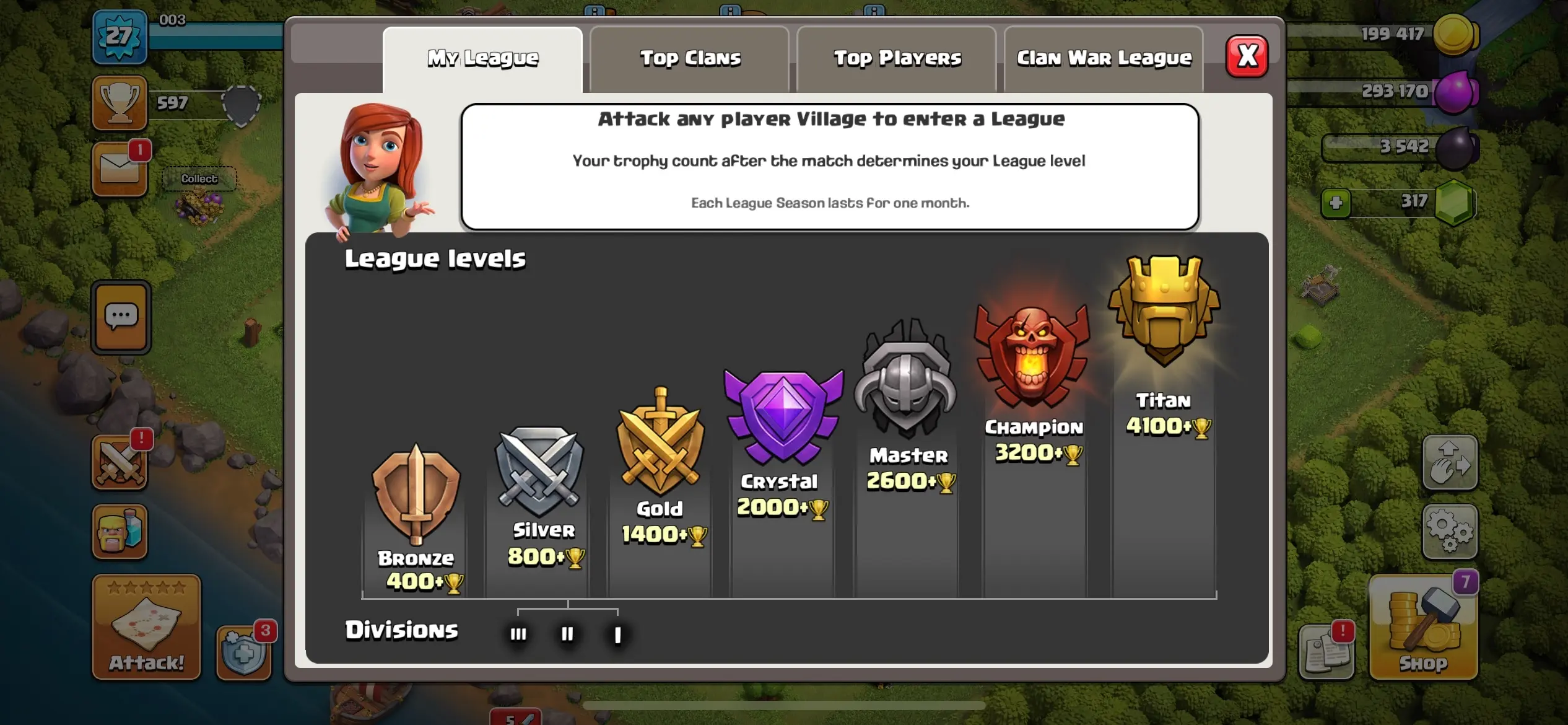Image resolution: width=1568 pixels, height=725 pixels.
Task: Tap the golden Titan league badge
Action: click(x=1164, y=311)
